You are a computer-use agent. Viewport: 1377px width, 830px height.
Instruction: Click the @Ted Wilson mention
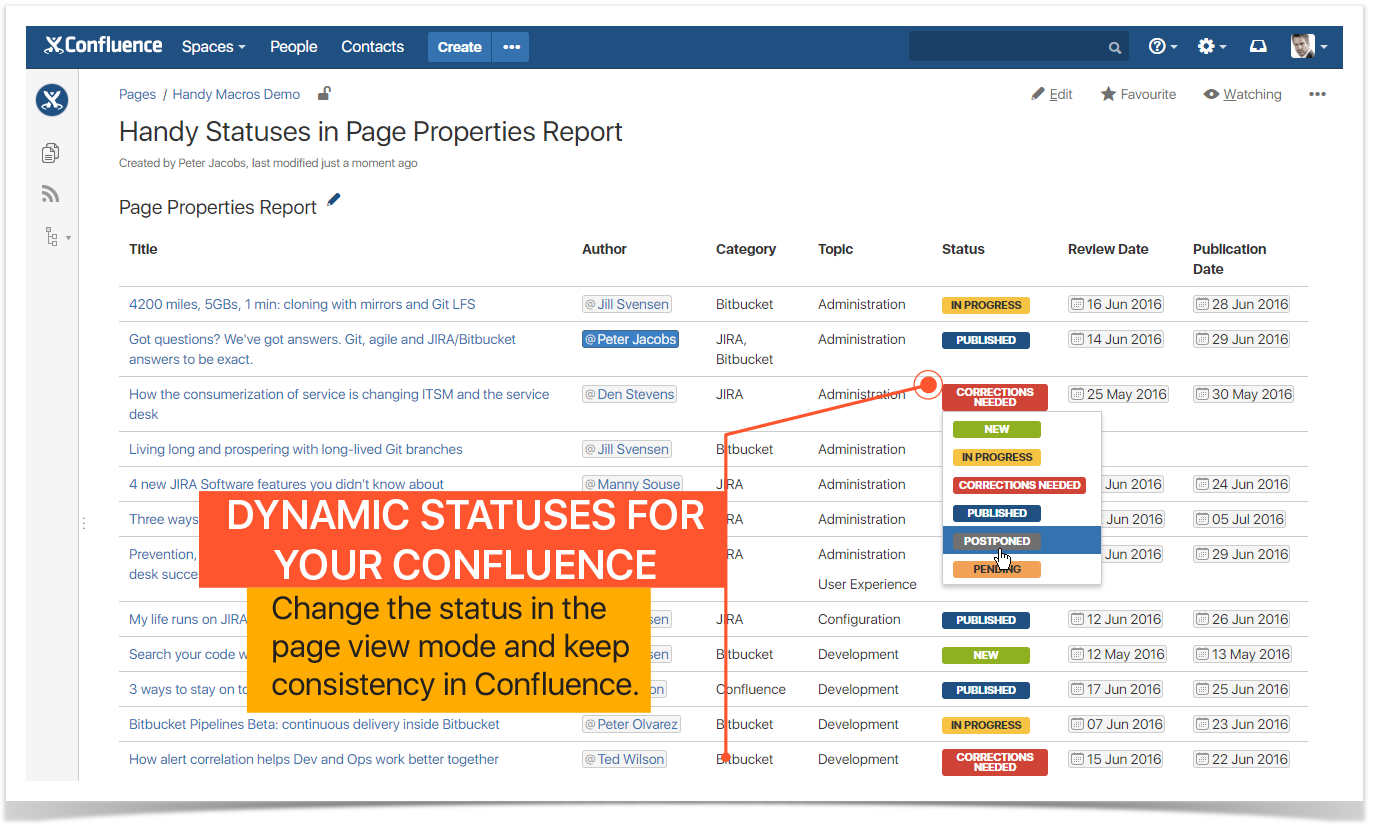coord(624,759)
